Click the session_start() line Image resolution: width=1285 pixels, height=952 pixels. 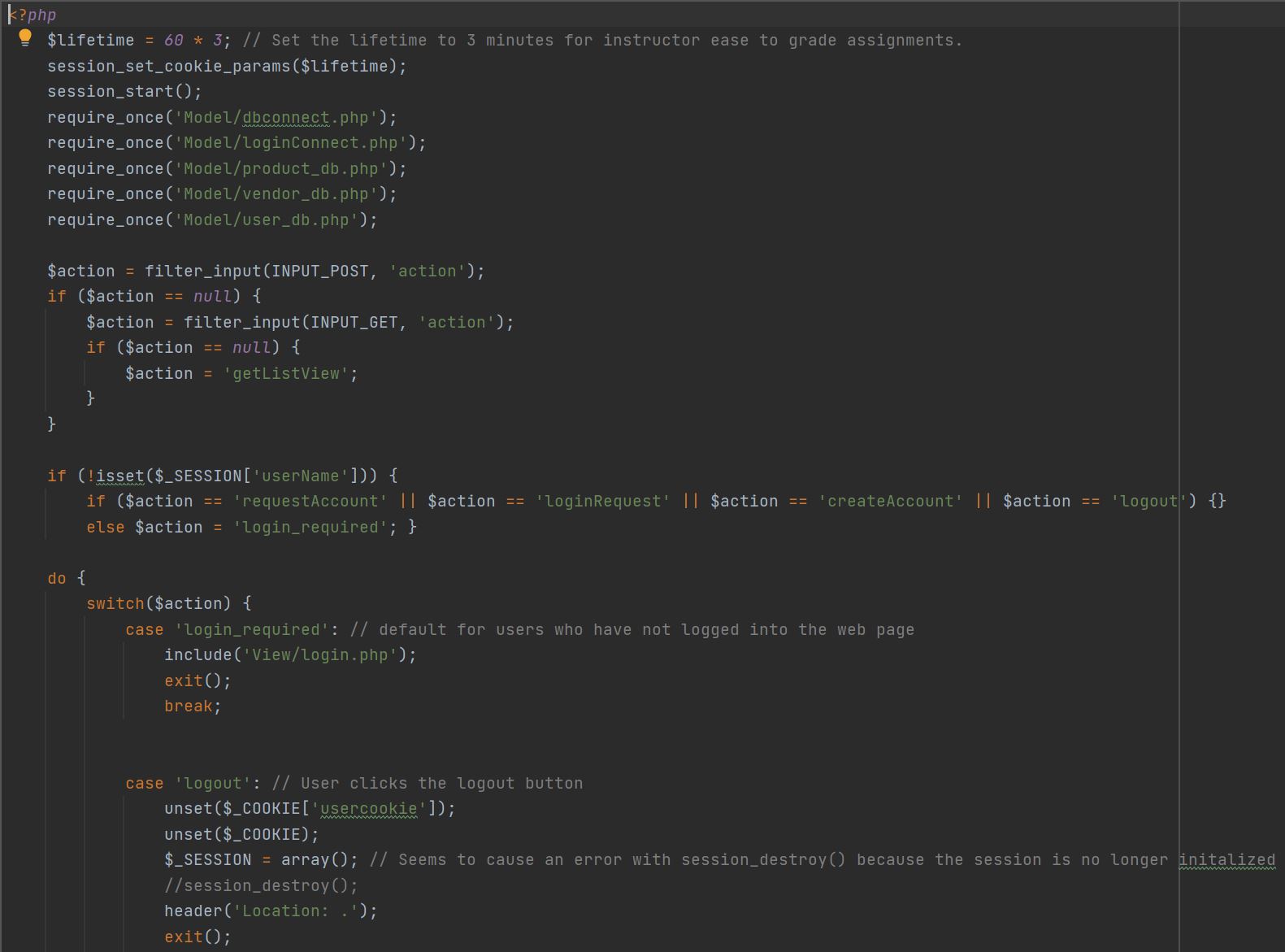point(124,91)
